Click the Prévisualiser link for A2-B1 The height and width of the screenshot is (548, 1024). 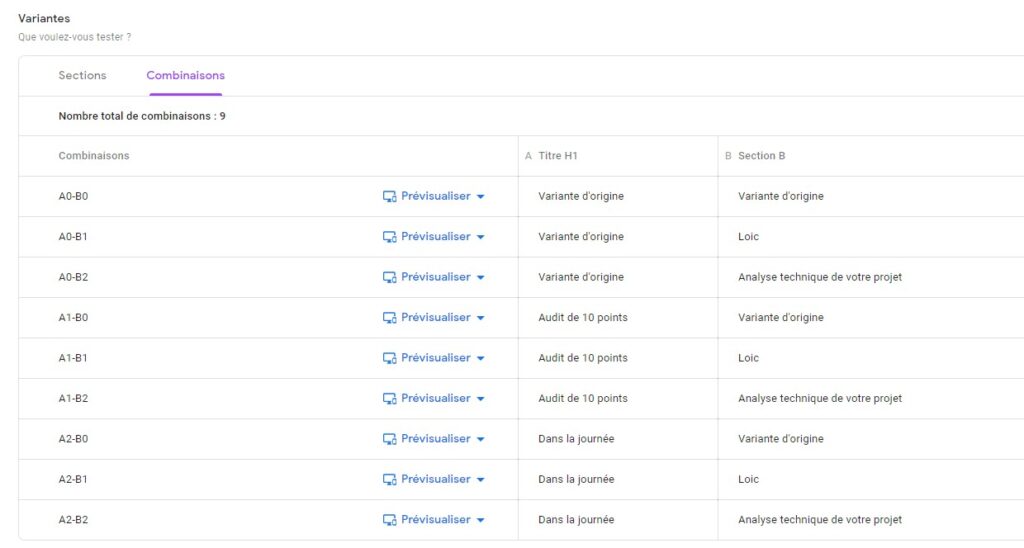tap(436, 479)
